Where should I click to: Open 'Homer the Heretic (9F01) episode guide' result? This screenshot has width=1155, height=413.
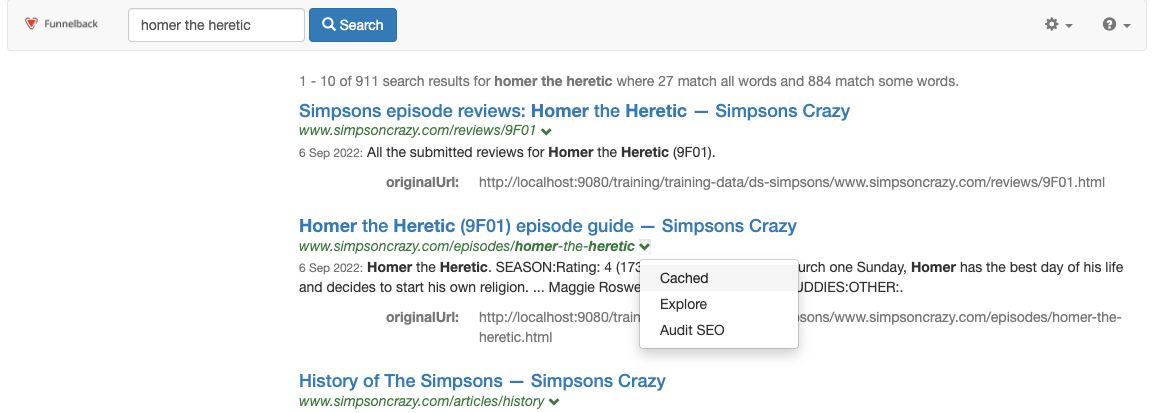tap(547, 226)
